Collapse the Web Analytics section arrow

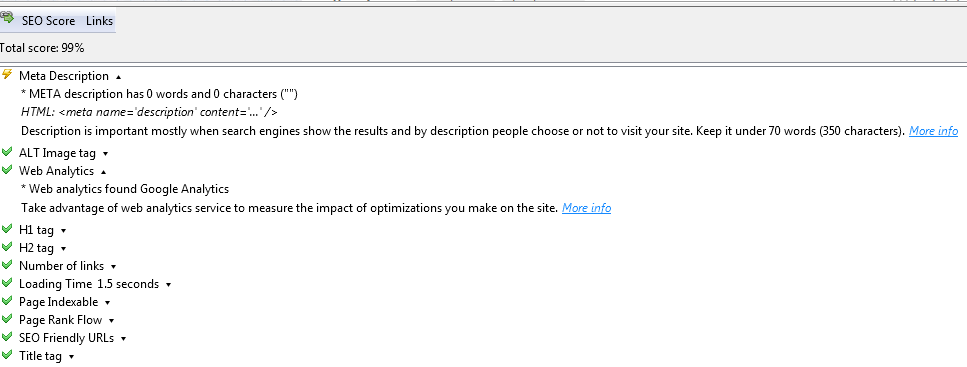(104, 172)
